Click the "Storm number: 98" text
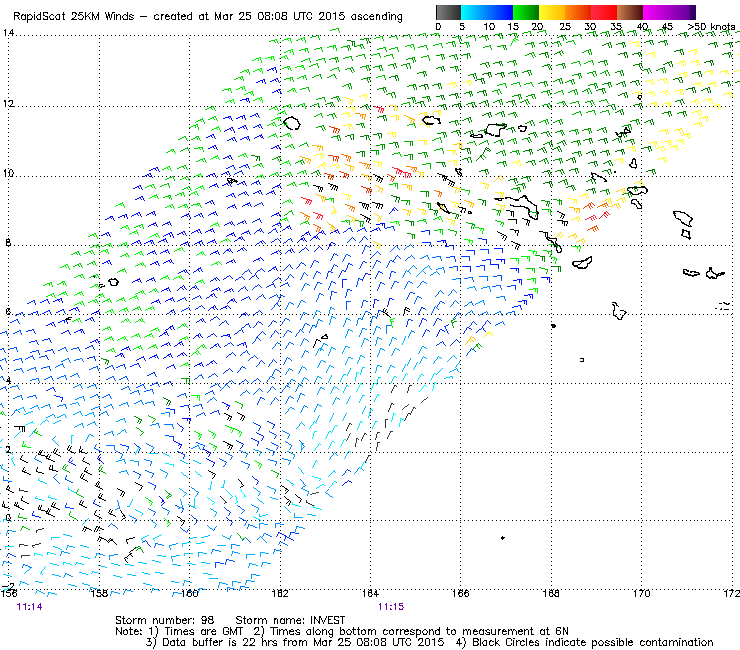 165,620
